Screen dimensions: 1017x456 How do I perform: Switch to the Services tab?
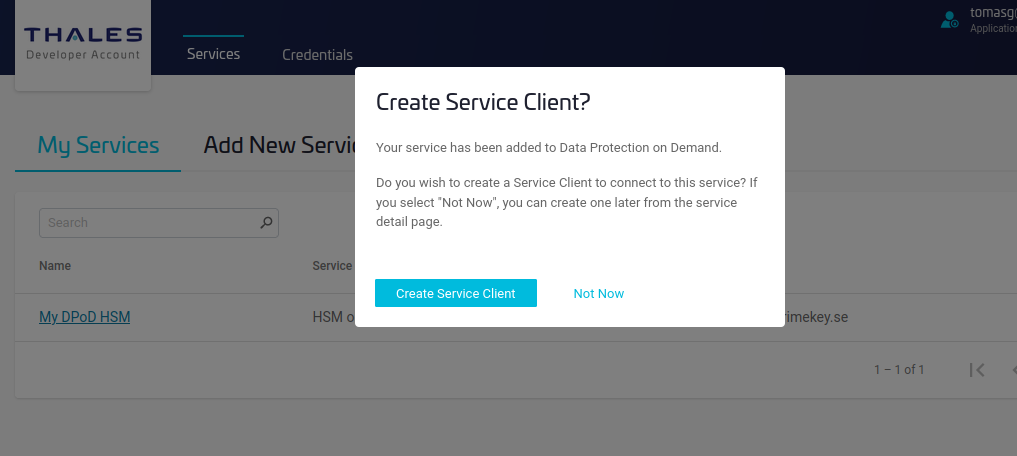[x=213, y=54]
